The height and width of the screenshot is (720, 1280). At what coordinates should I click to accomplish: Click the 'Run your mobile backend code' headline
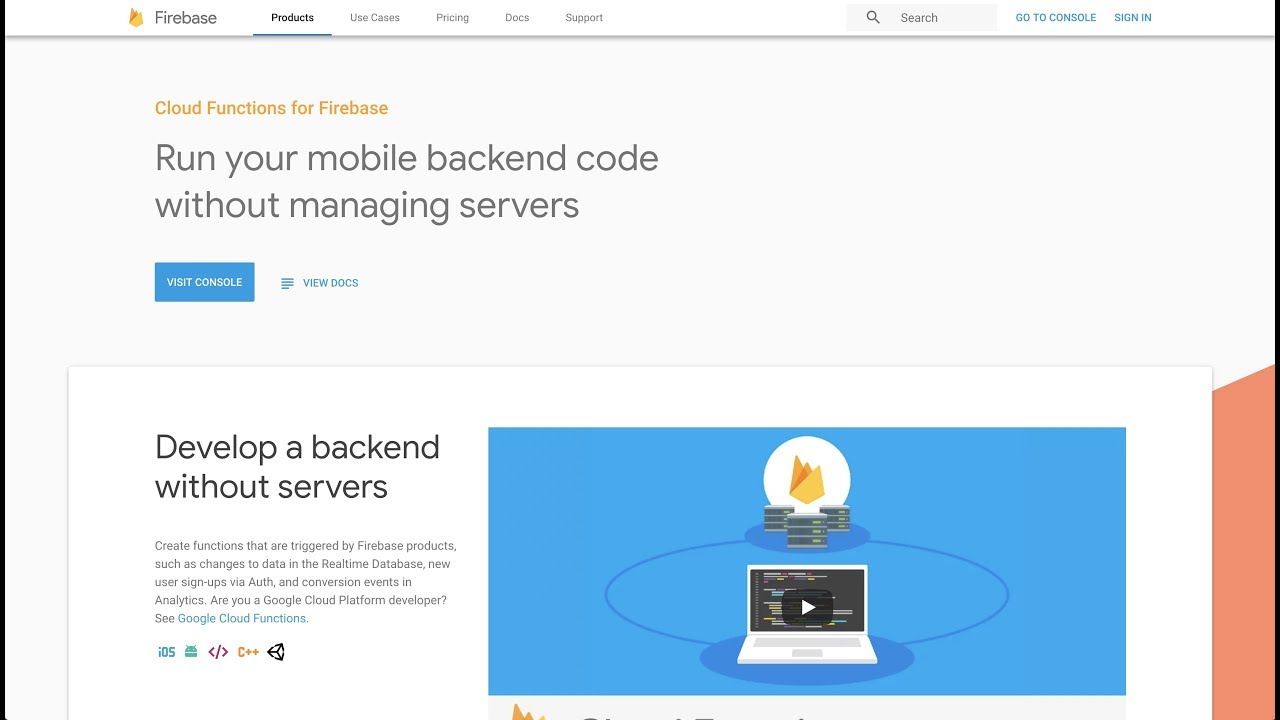tap(407, 181)
